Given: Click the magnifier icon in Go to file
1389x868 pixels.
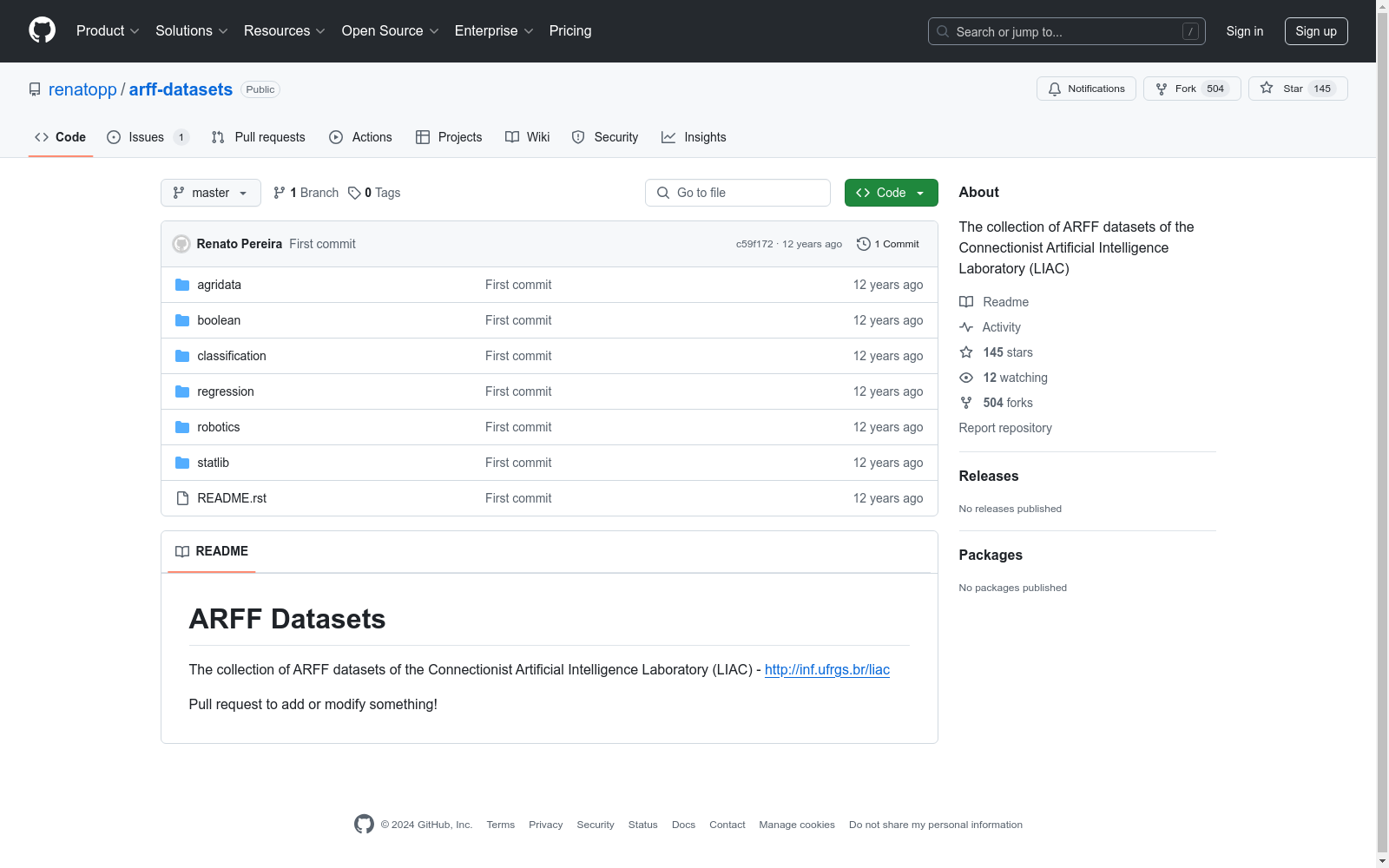Looking at the screenshot, I should [x=663, y=193].
